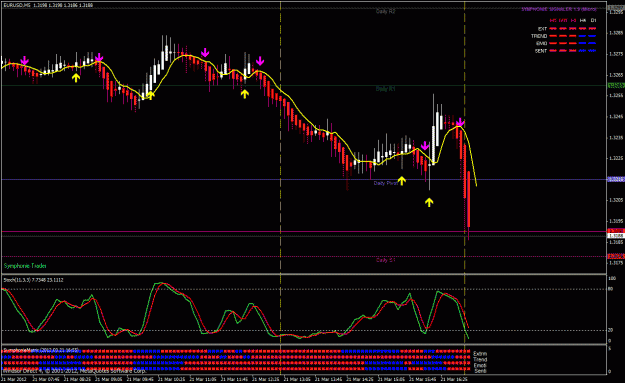625x383 pixels.
Task: Click the EXT row label in signaler panel
Action: (542, 29)
